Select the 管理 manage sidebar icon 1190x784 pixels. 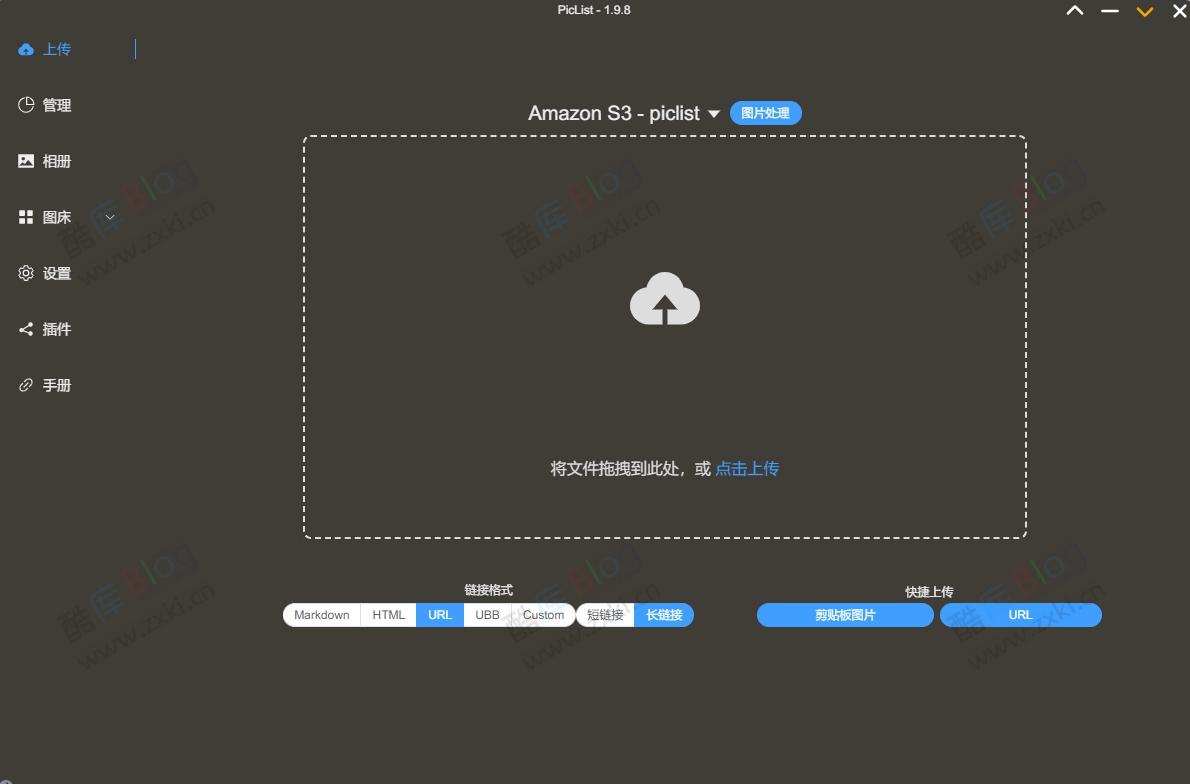click(x=25, y=104)
